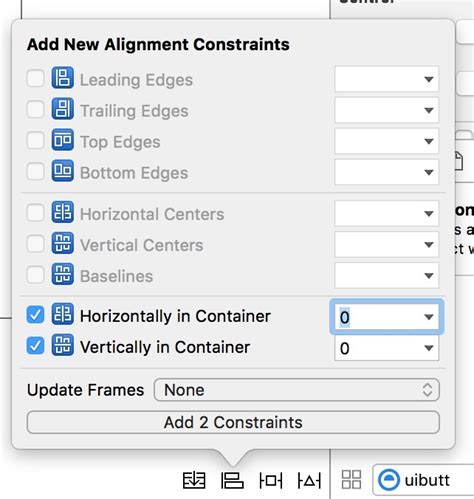Open the Update Frames None popup
474x499 pixels.
click(297, 390)
